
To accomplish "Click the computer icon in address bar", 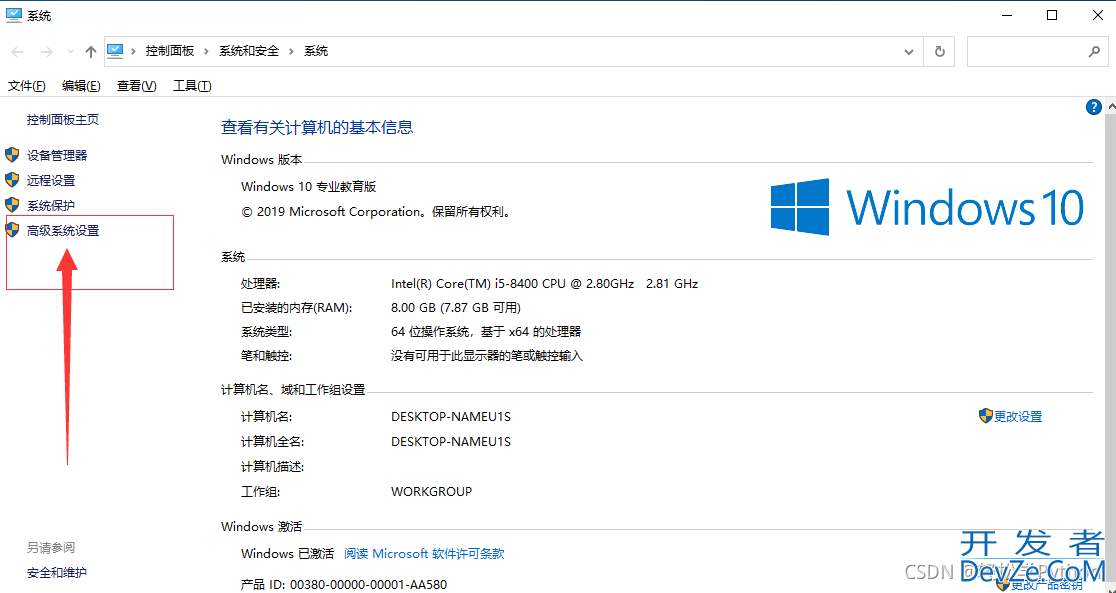I will click(115, 51).
